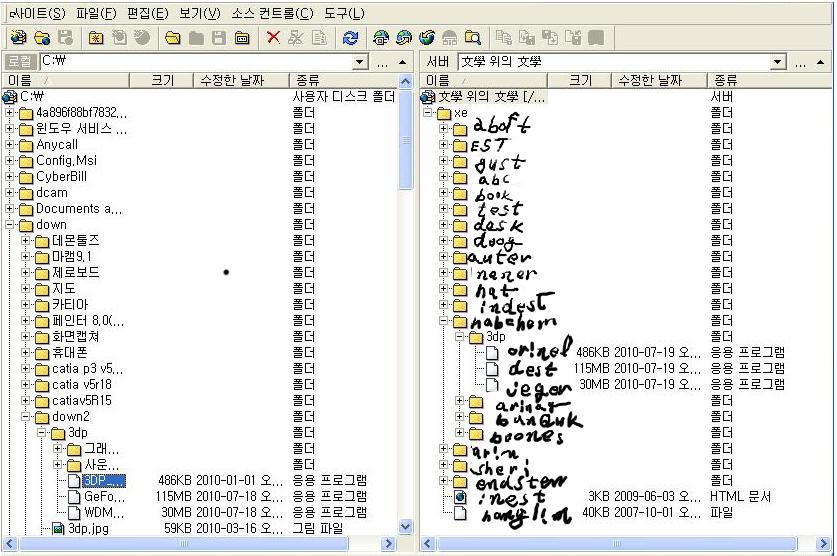This screenshot has height=556, width=837.
Task: Select the 3DP application file in local pane
Action: (x=103, y=480)
